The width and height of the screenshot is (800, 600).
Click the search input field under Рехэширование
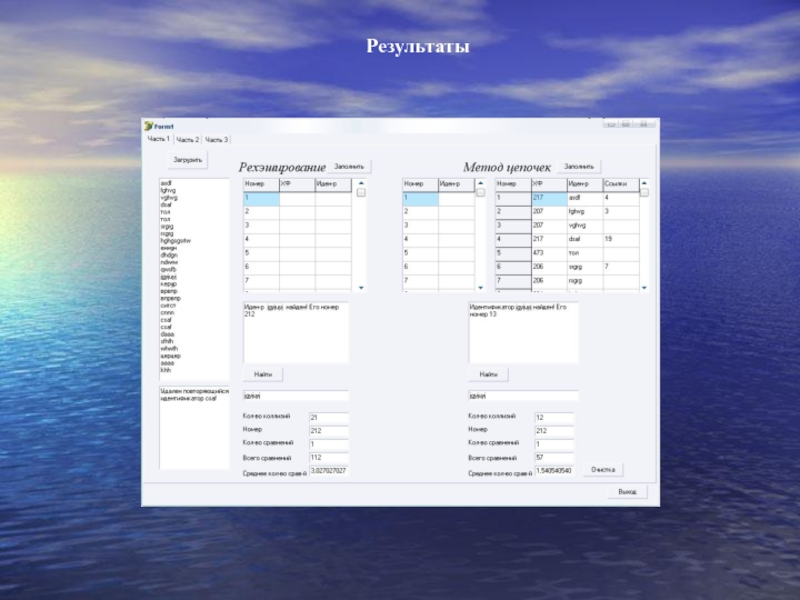pyautogui.click(x=296, y=396)
